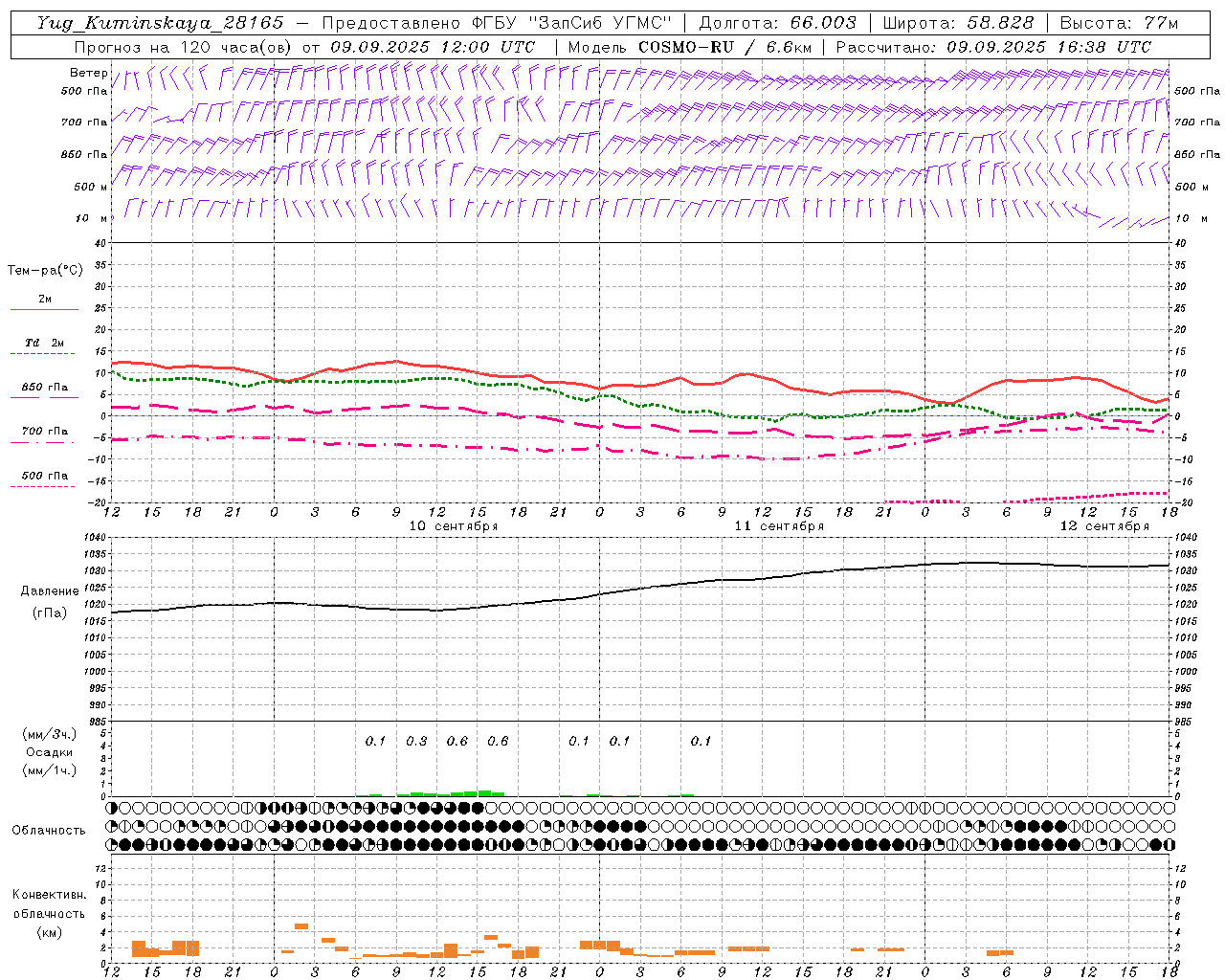
Task: Click the (мм/3ч.) unit label
Action: pyautogui.click(x=50, y=734)
